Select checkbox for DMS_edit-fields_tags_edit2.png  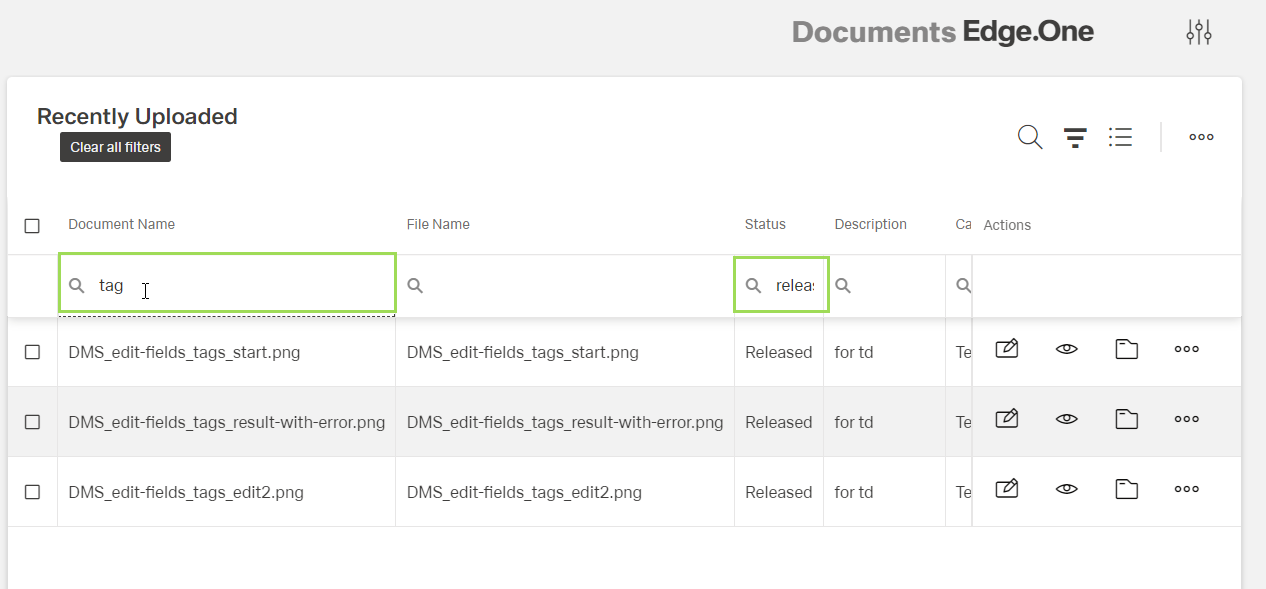[32, 492]
